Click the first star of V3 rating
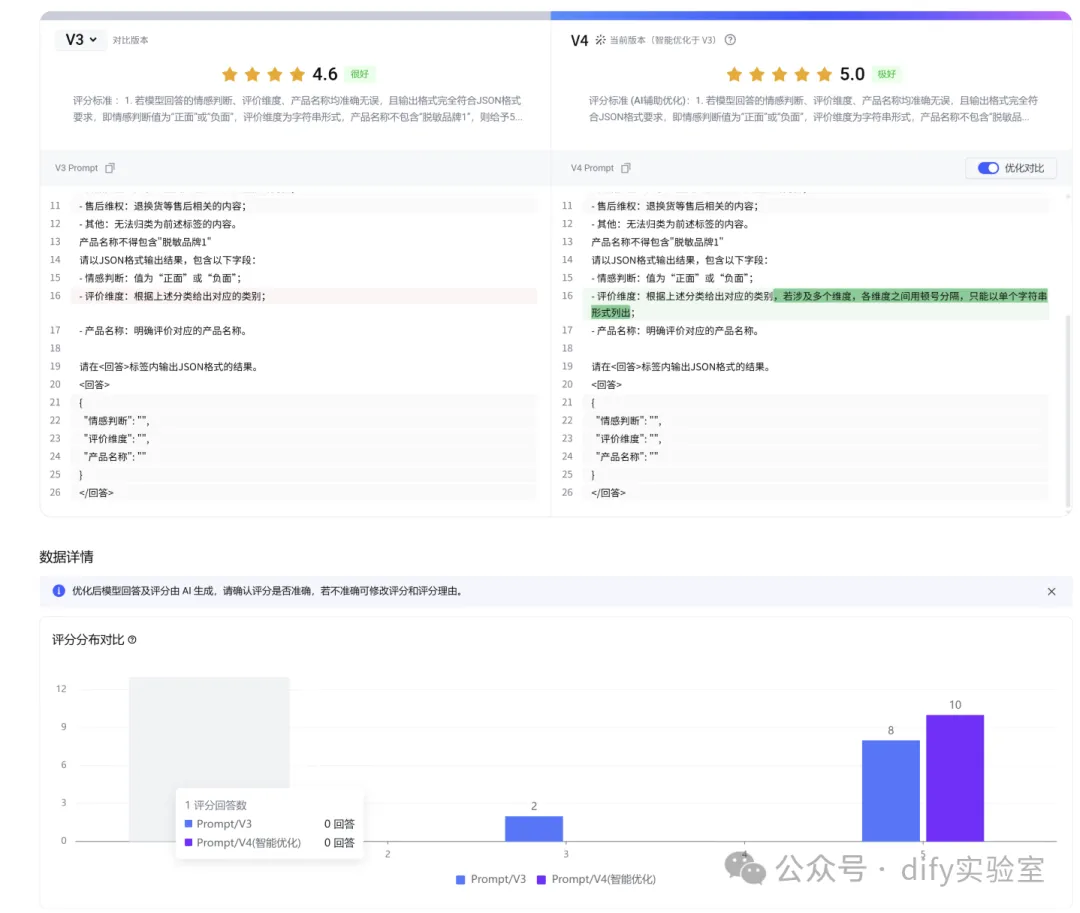 point(230,74)
